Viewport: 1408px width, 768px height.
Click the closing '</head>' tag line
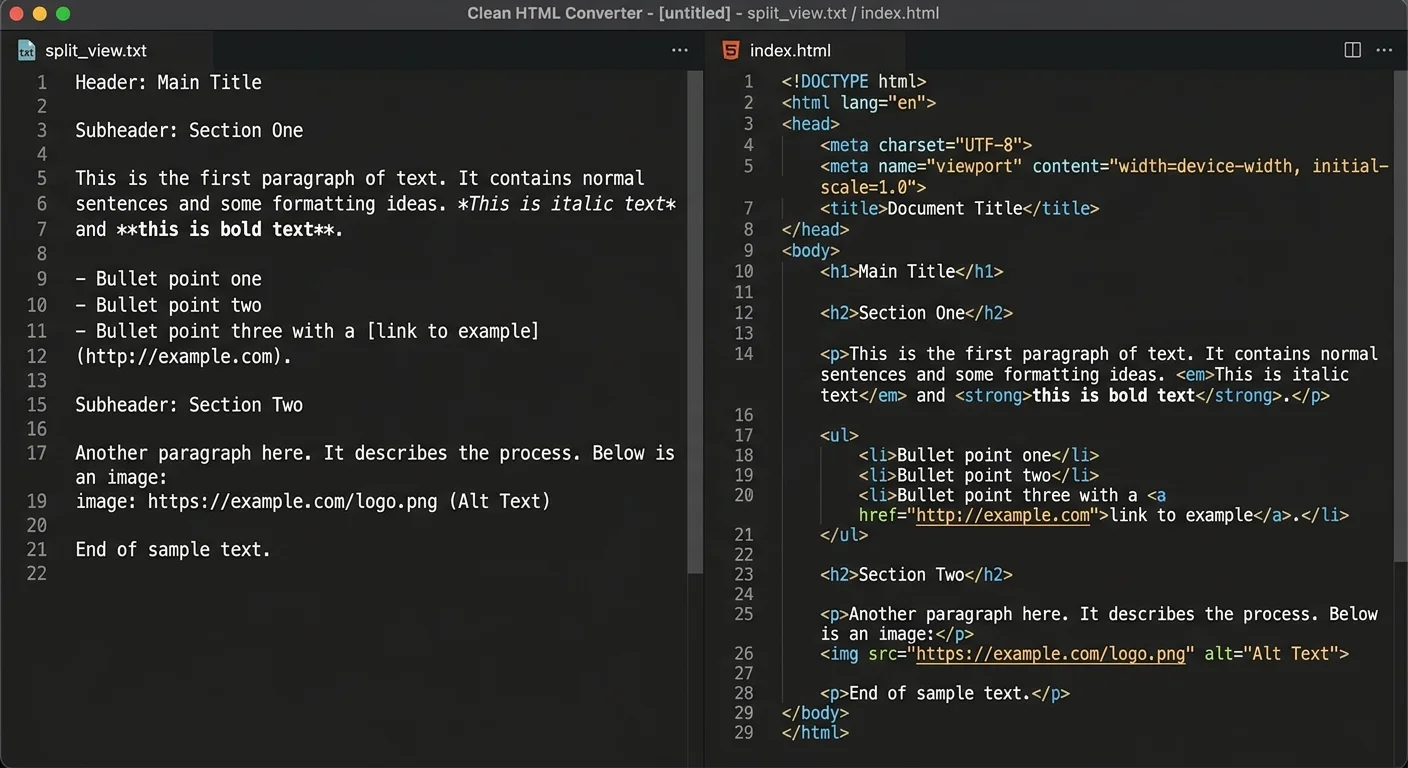click(x=815, y=230)
